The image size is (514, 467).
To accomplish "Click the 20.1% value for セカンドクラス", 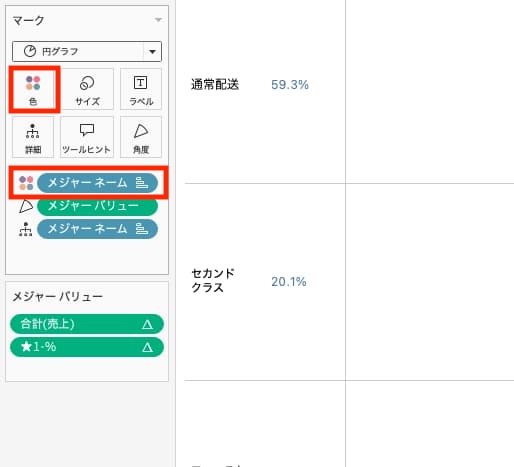I will click(289, 282).
